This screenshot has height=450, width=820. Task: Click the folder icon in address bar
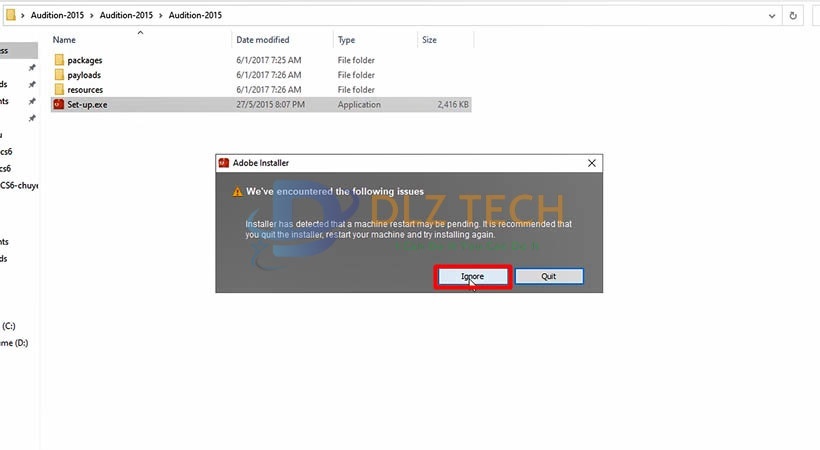(11, 16)
